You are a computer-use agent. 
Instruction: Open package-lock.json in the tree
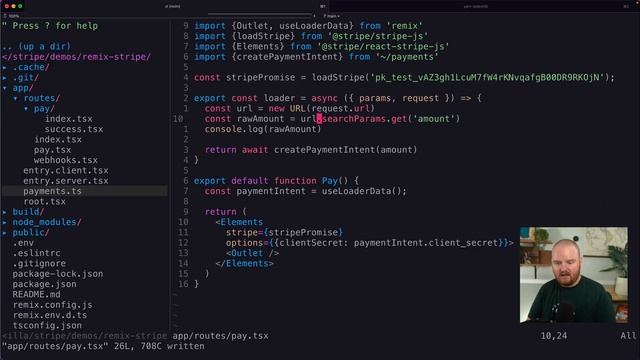coord(58,274)
